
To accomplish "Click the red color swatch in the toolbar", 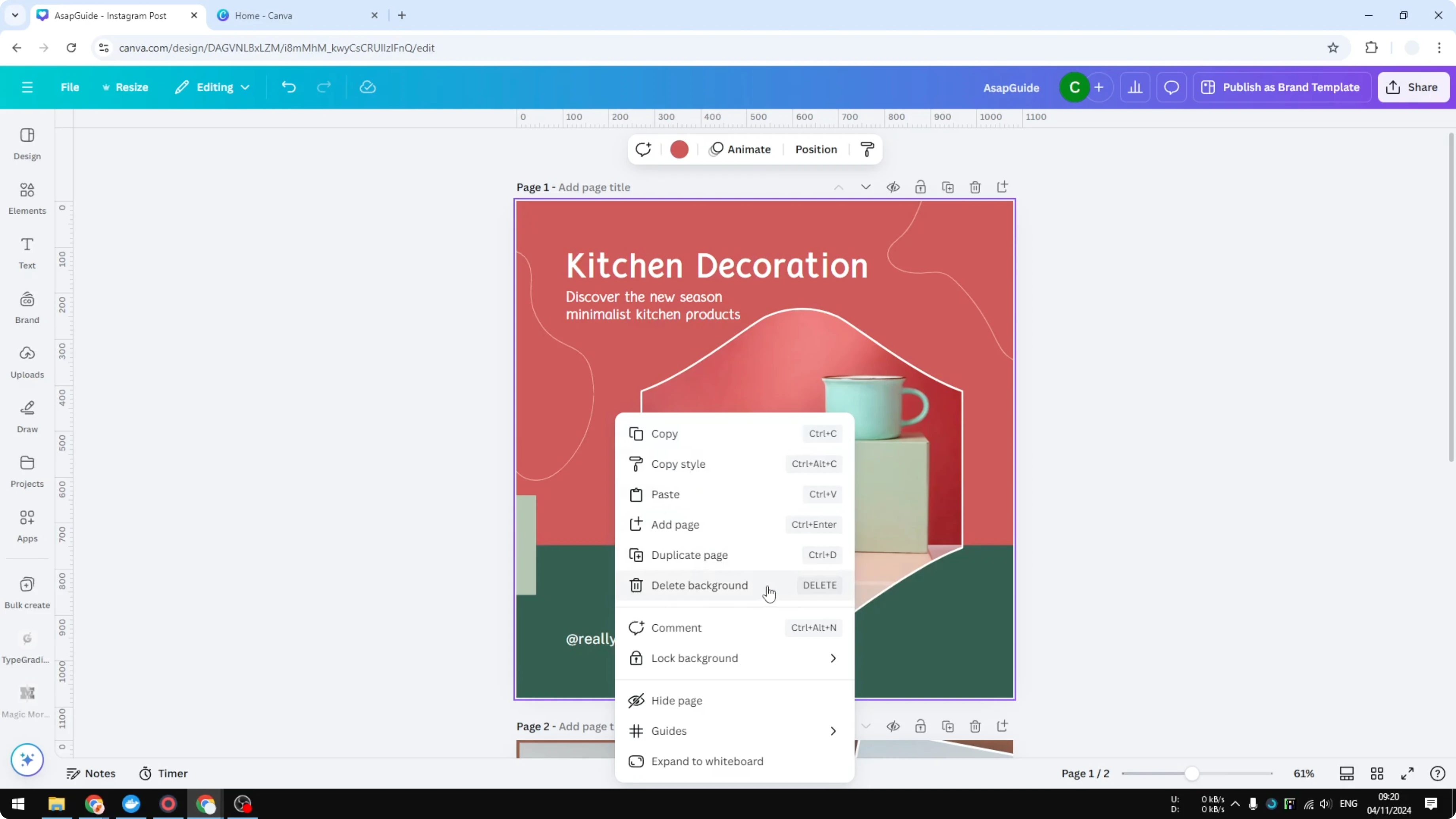I will click(679, 149).
